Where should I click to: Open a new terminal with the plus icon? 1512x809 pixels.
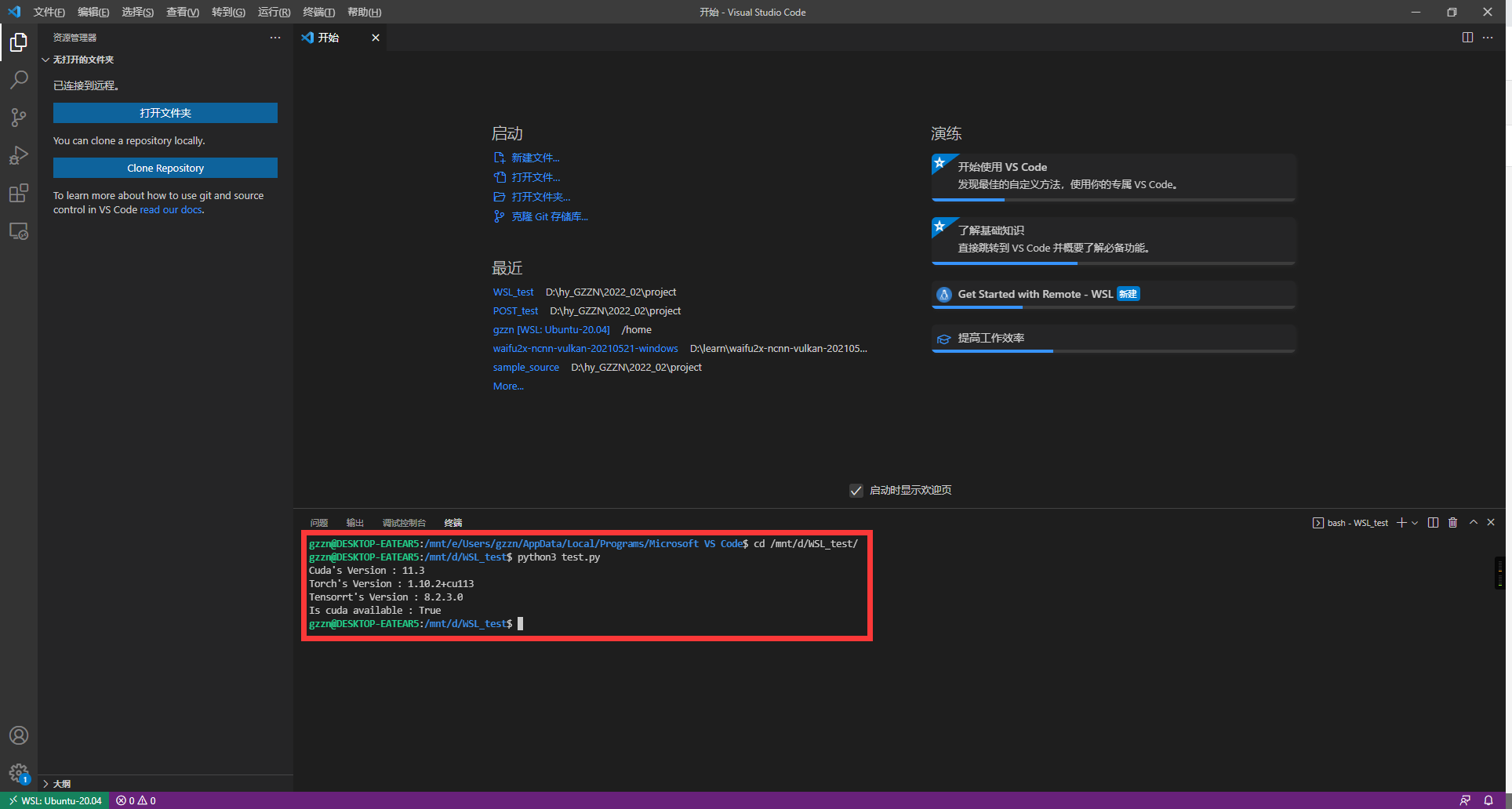coord(1401,522)
